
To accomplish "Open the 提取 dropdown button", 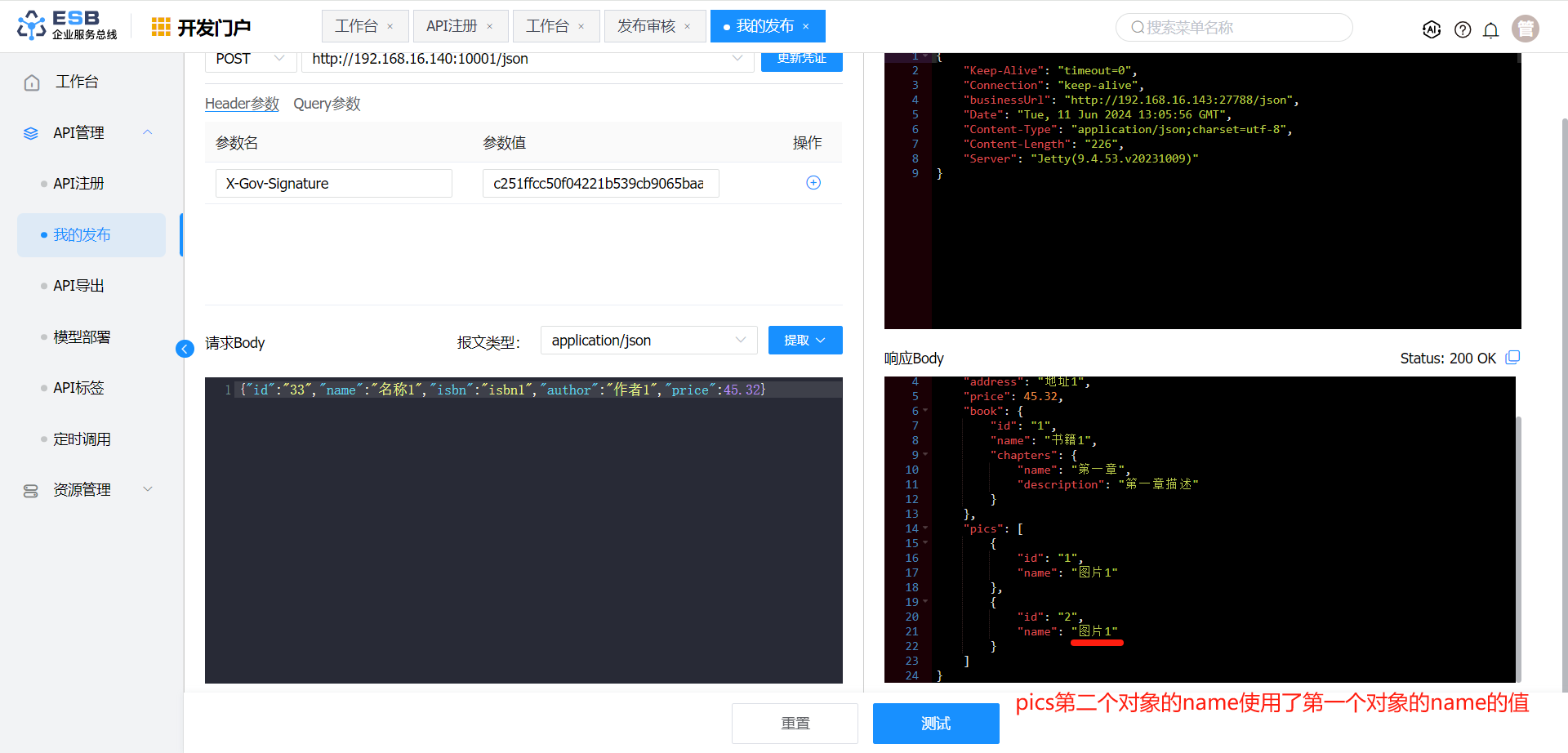I will pyautogui.click(x=805, y=341).
